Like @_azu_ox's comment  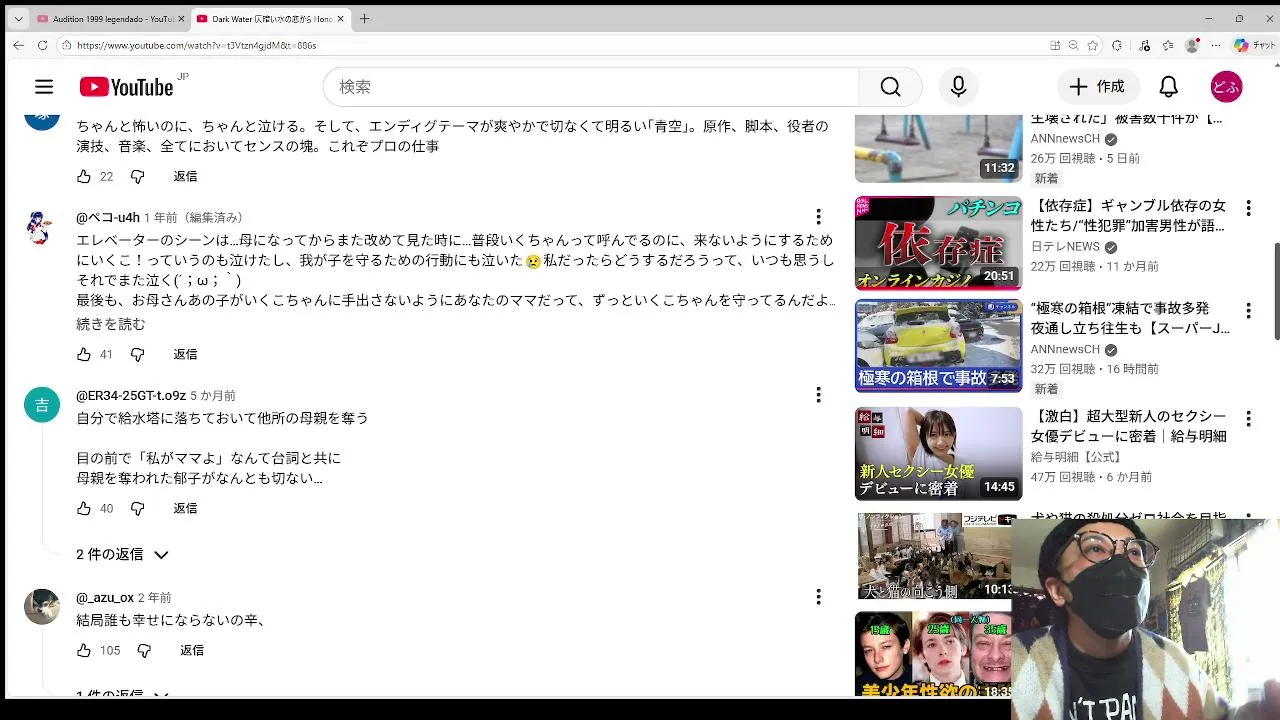84,650
